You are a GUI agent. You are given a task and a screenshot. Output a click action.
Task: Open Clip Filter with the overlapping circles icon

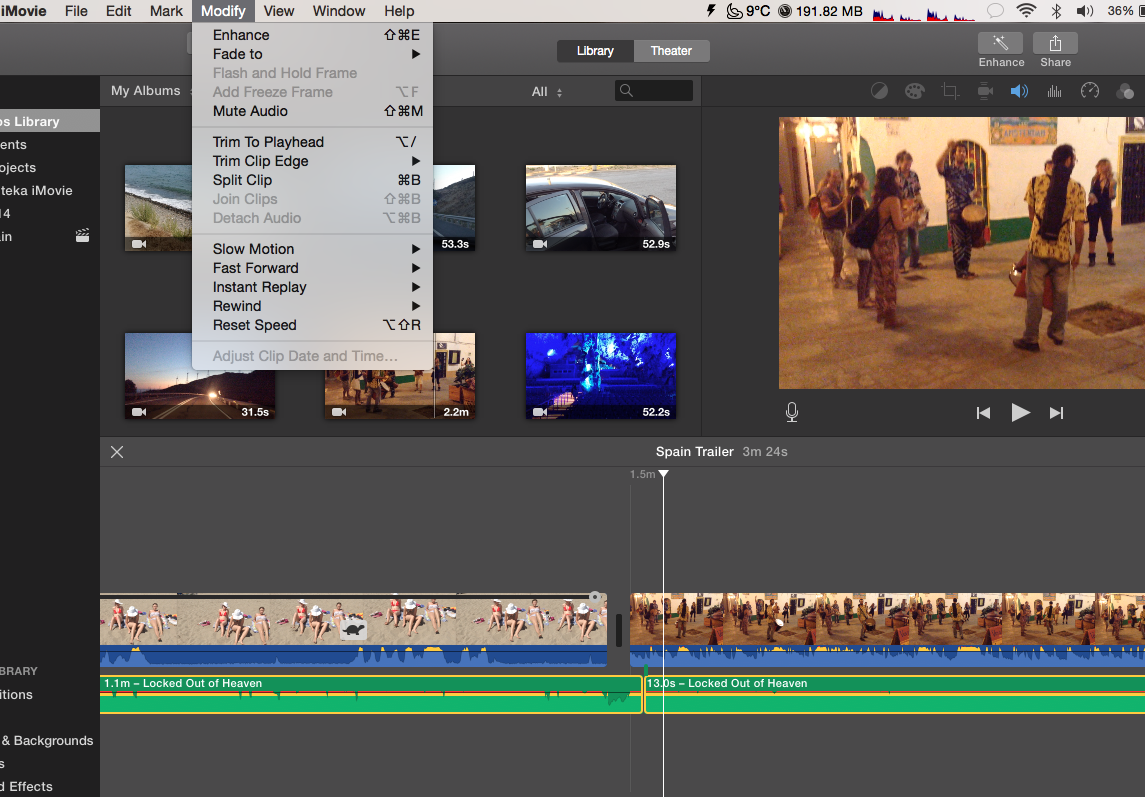[x=1124, y=90]
